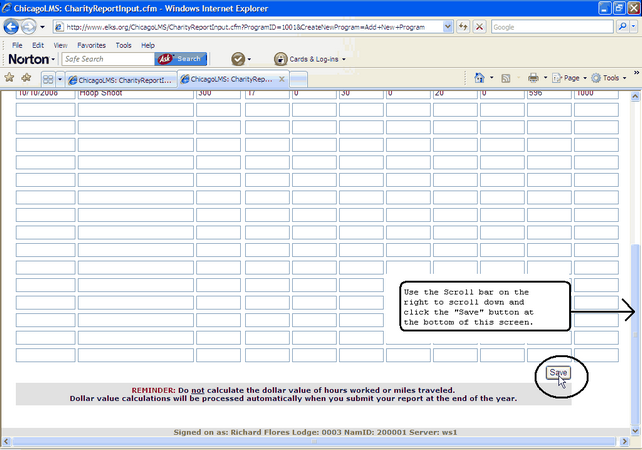The height and width of the screenshot is (450, 642).
Task: Click the Ask Search button
Action: pos(181,59)
